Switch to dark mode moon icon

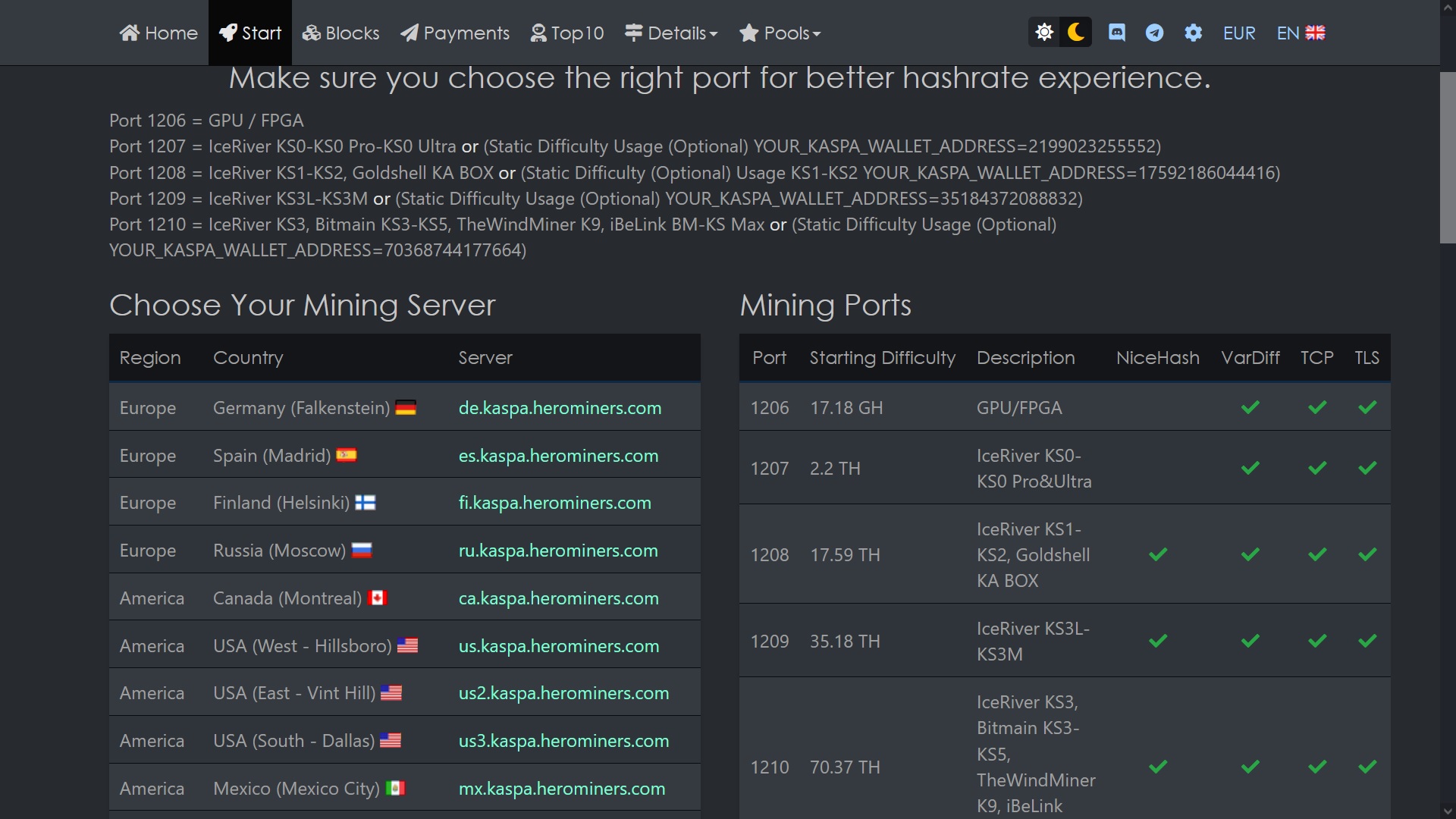(1075, 33)
